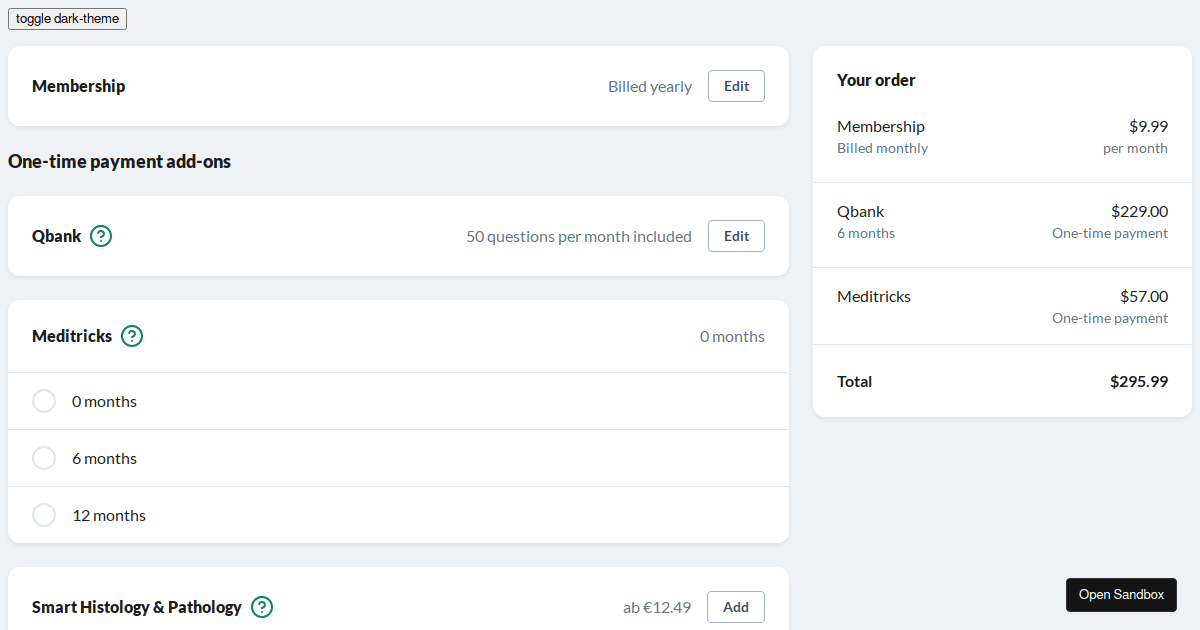The height and width of the screenshot is (630, 1200).
Task: Click the One-time payment add-ons heading
Action: point(119,161)
